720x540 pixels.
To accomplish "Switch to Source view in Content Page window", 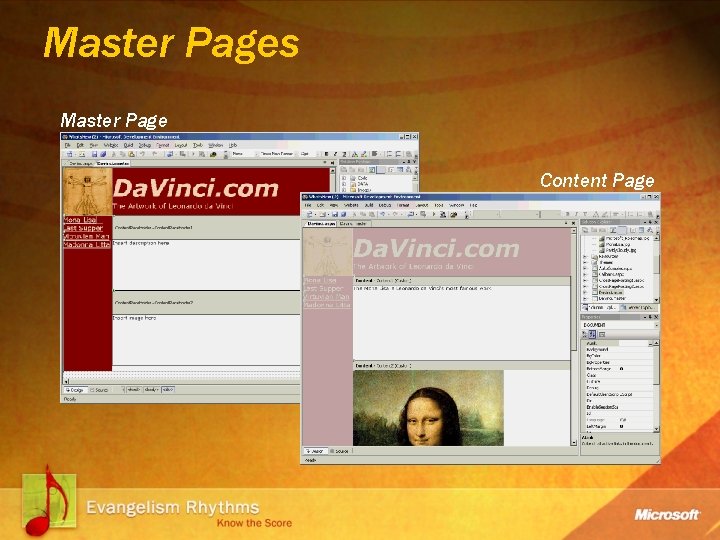I will (340, 451).
